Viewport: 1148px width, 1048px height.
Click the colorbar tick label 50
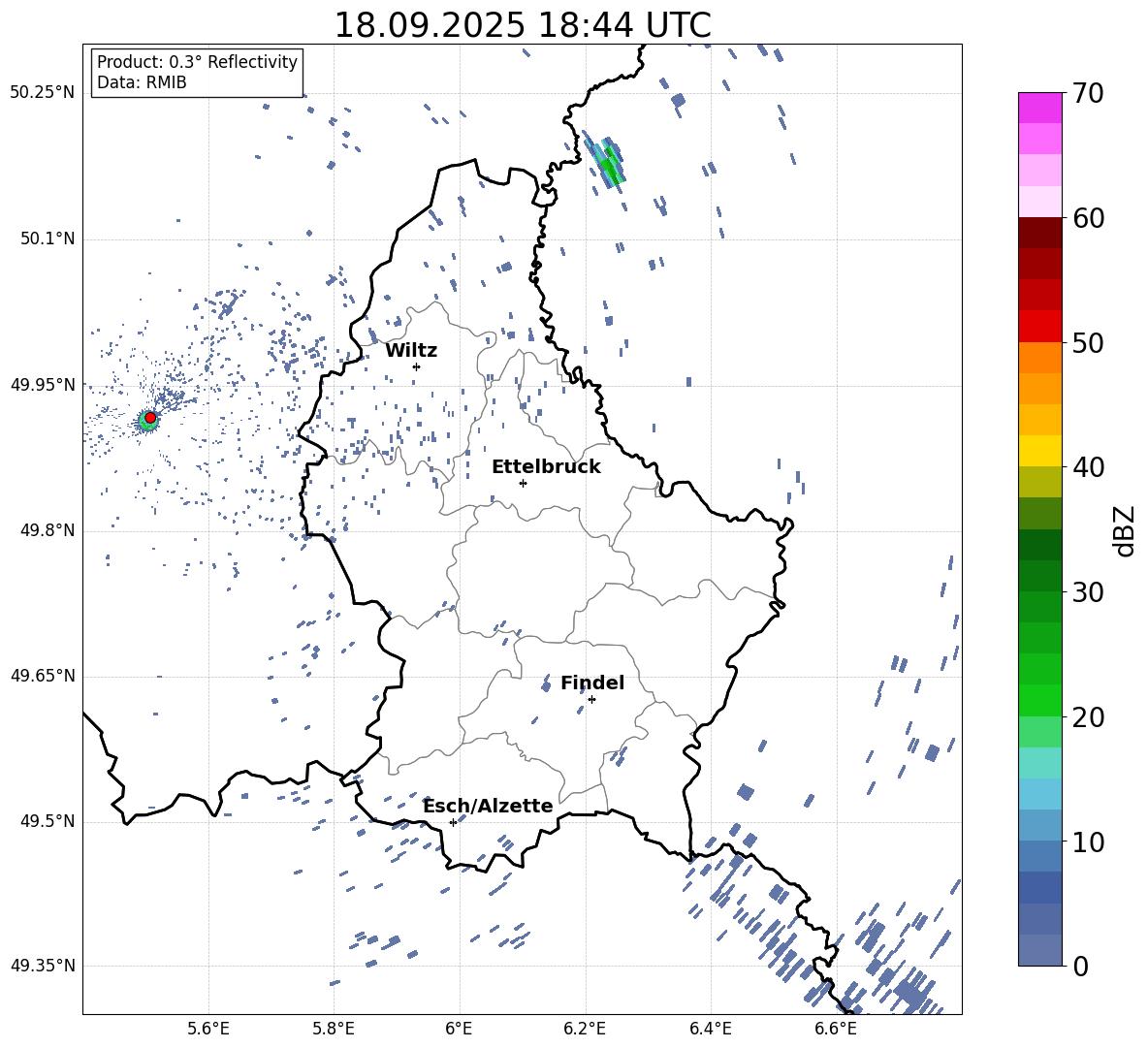click(1087, 342)
